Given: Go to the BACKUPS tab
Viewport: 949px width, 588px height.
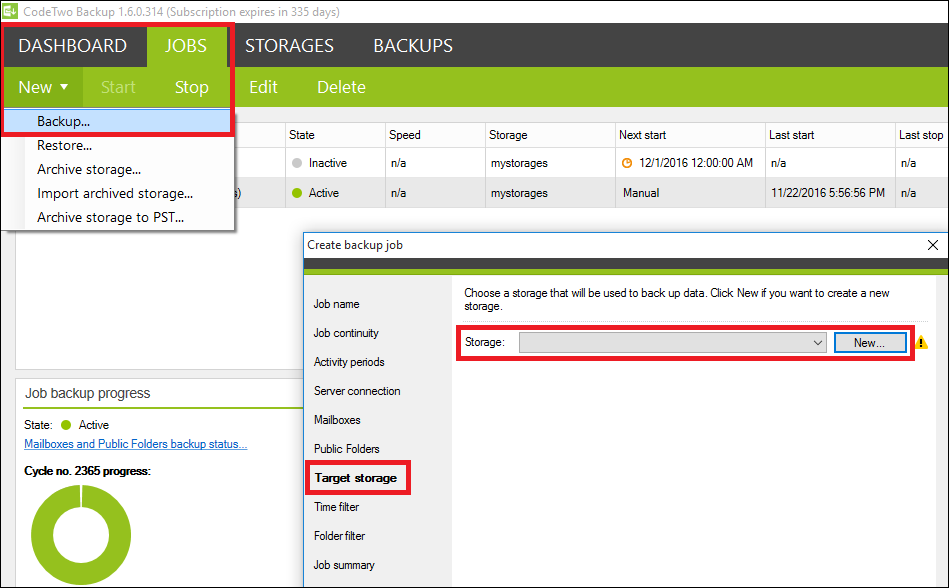Looking at the screenshot, I should [413, 45].
